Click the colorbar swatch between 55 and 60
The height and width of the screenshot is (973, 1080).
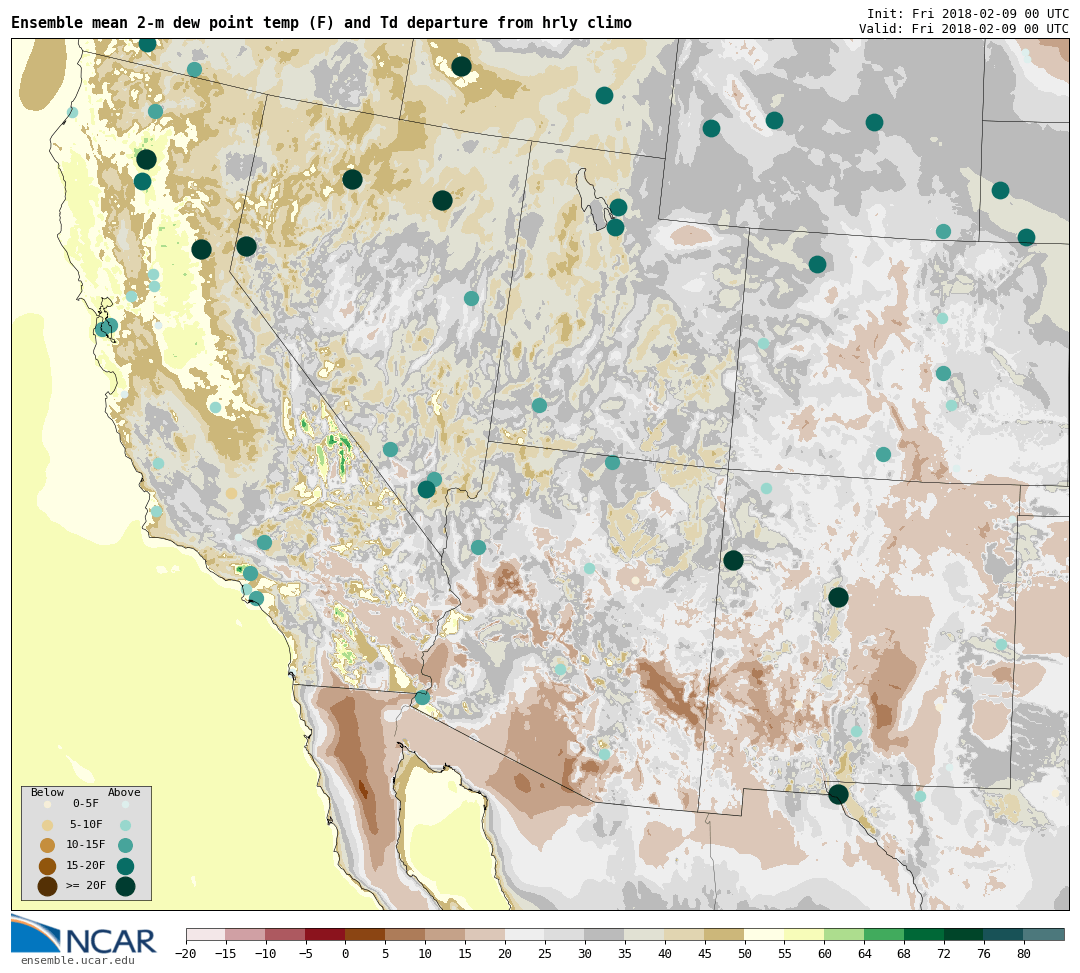804,935
